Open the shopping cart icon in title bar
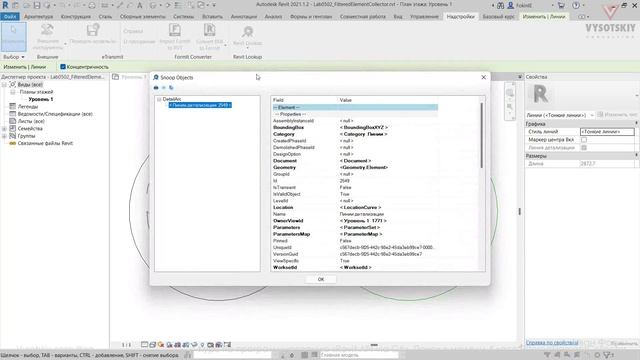 click(561, 5)
